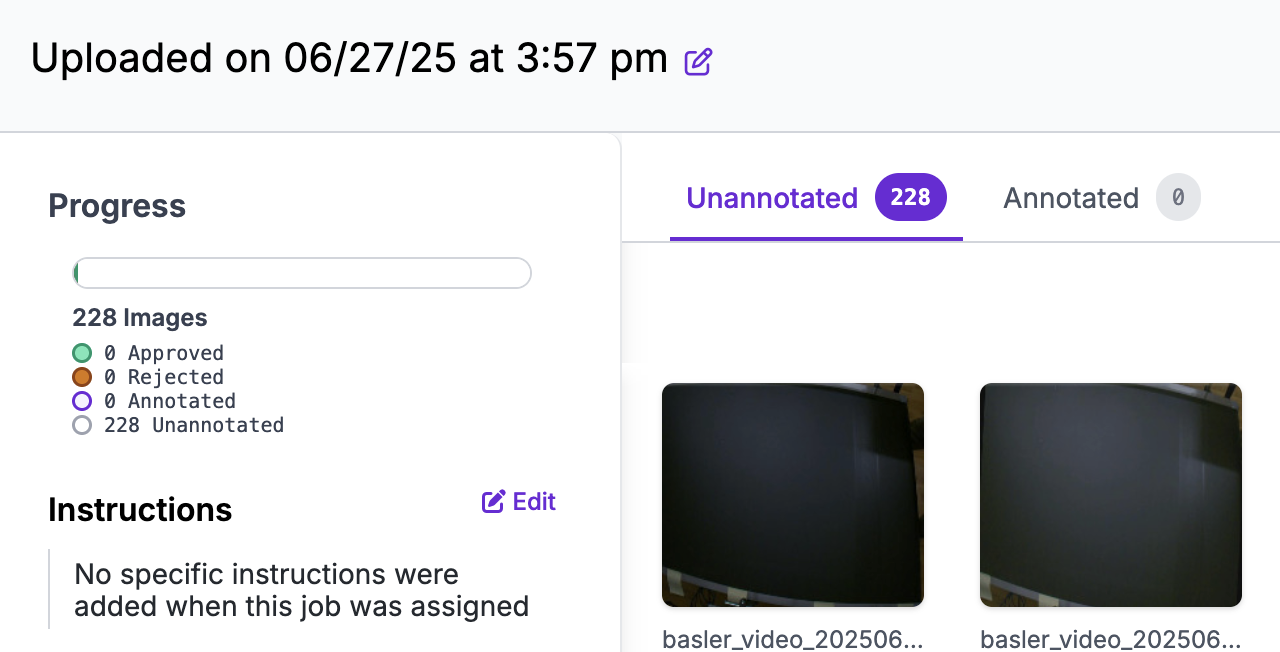Open the second basler_video image thumbnail
Viewport: 1280px width, 652px height.
pos(1111,495)
